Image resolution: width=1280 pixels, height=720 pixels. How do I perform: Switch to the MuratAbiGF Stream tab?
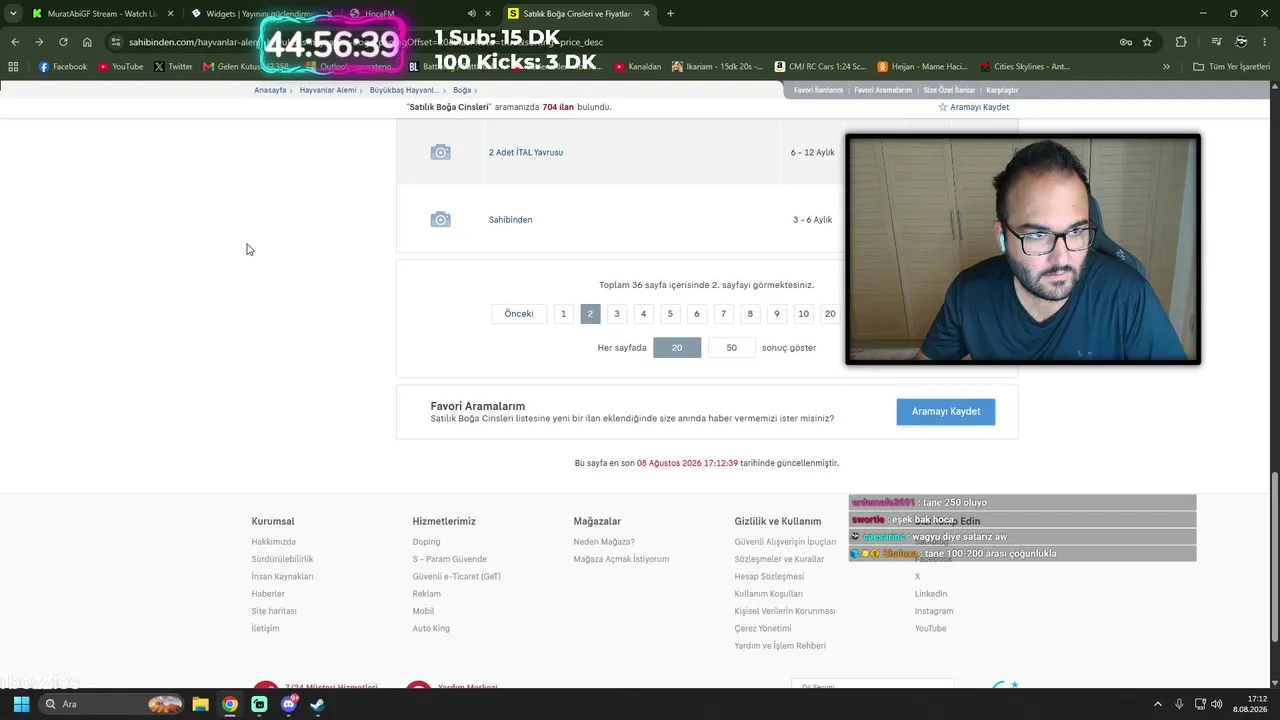[102, 14]
